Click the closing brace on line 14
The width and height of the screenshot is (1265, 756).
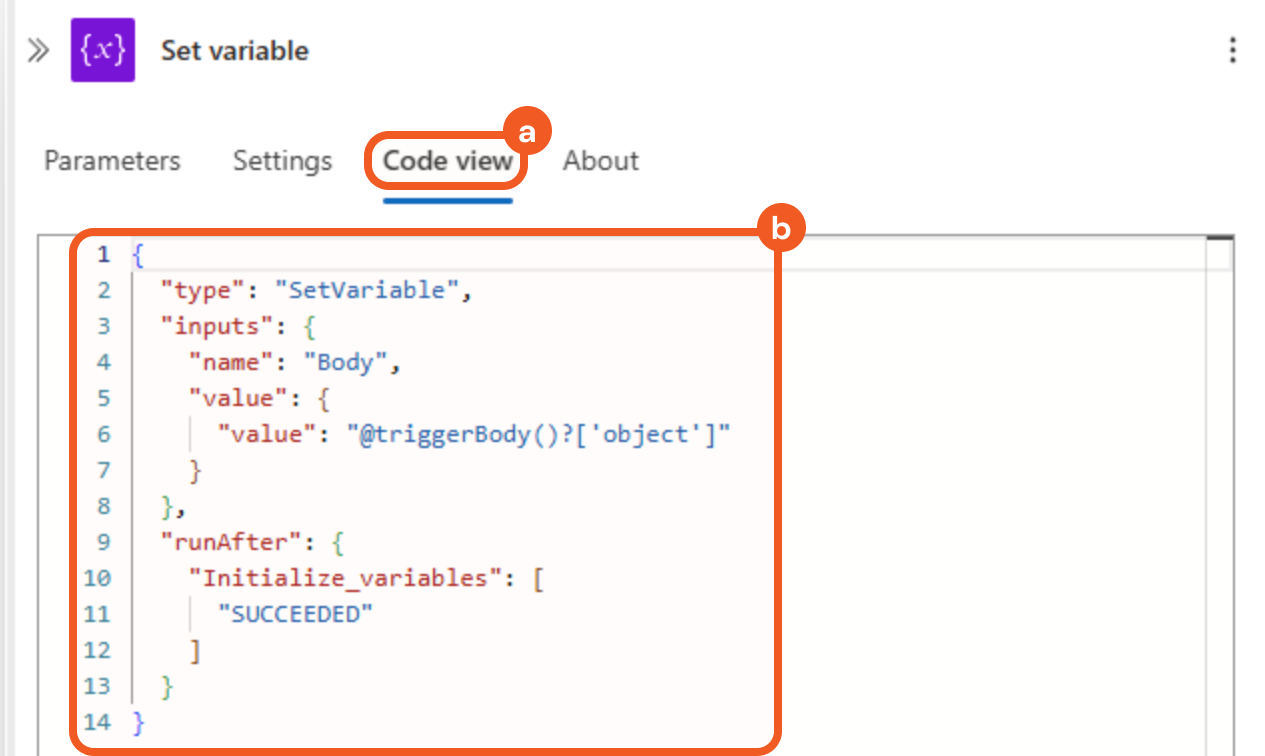(x=138, y=721)
